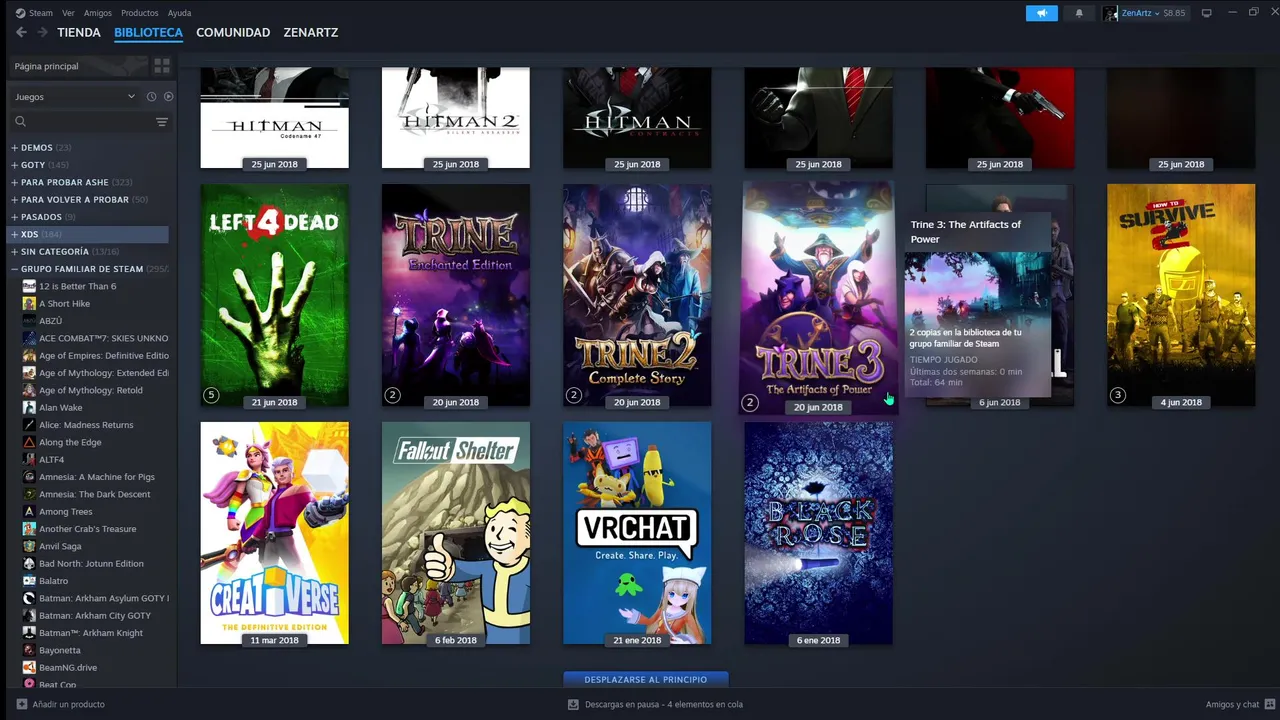Viewport: 1280px width, 720px height.
Task: Open the How to Survive 2 cover
Action: [x=1181, y=295]
